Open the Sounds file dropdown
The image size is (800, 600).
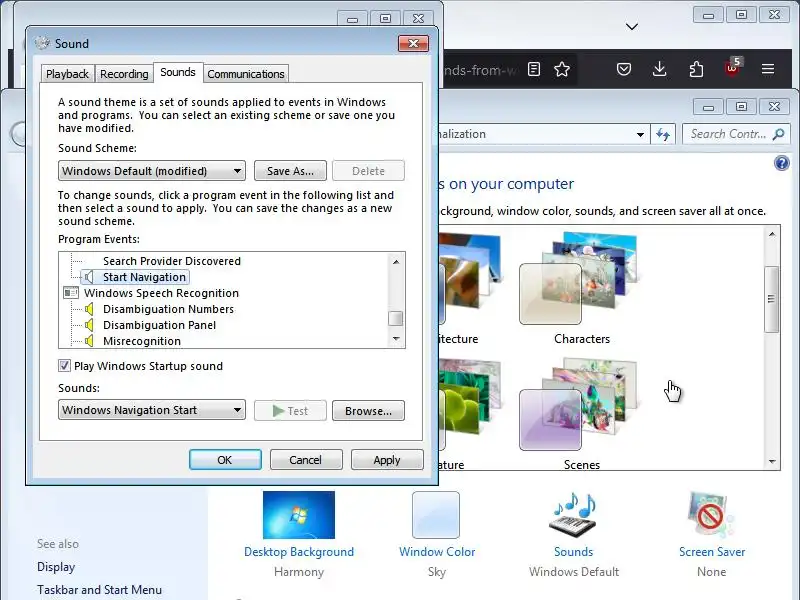tap(152, 410)
